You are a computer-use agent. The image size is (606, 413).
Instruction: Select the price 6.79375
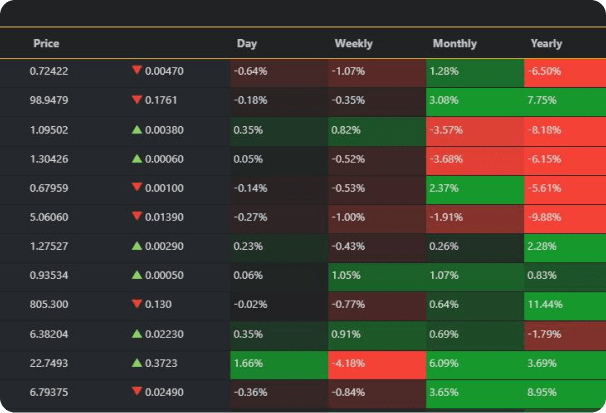click(49, 392)
